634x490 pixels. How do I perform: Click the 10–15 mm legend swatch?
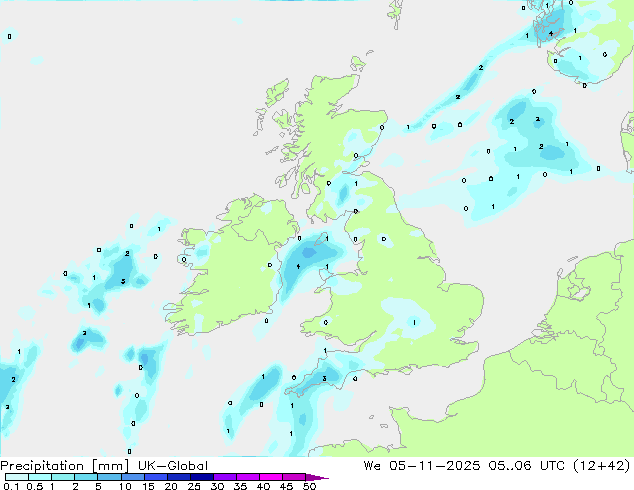(132, 477)
